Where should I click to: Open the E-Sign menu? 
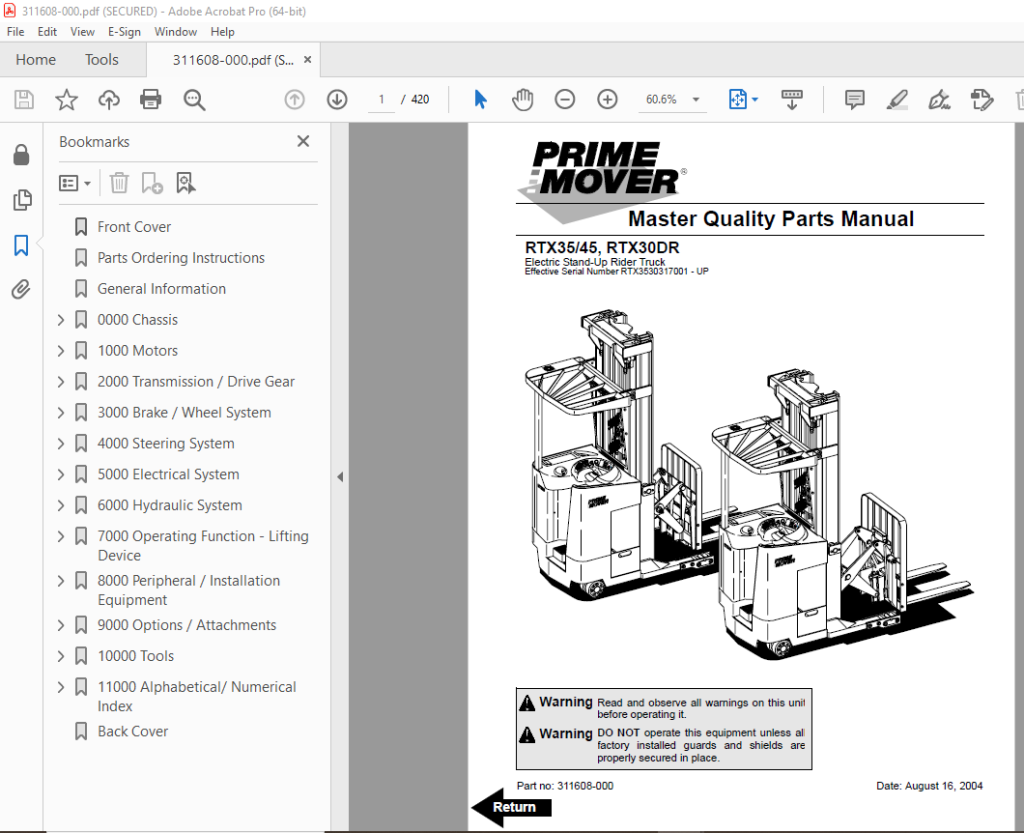click(124, 32)
